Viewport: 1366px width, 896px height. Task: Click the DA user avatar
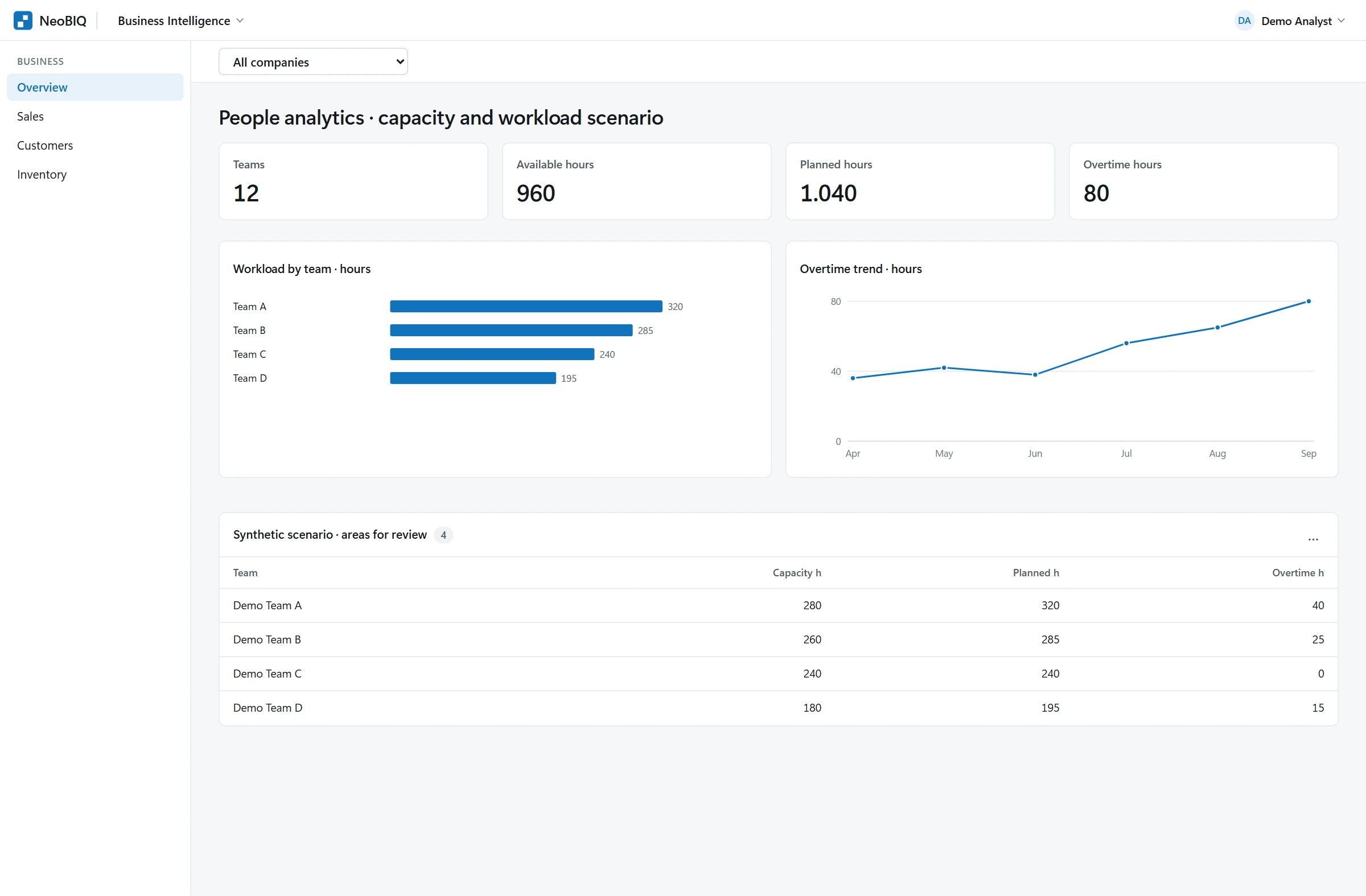pyautogui.click(x=1244, y=20)
